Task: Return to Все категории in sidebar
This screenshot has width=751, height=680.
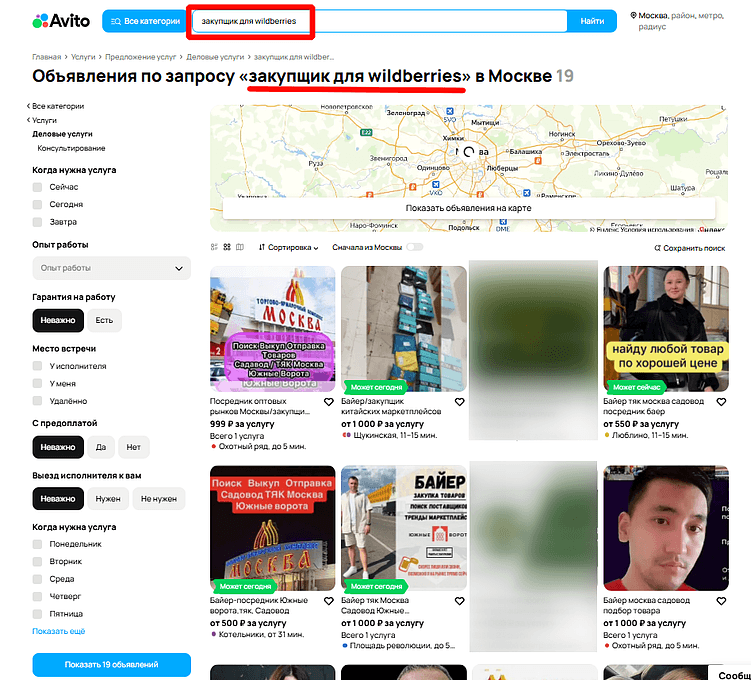Action: tap(56, 106)
